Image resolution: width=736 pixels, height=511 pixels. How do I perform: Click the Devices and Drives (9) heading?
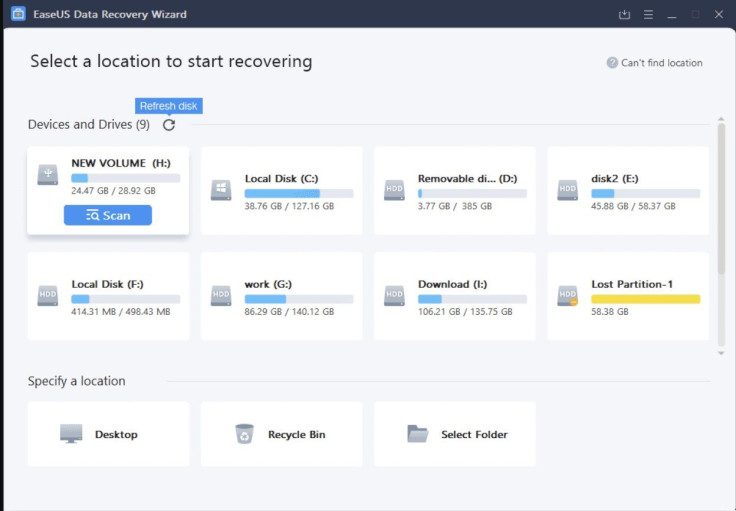click(x=89, y=124)
